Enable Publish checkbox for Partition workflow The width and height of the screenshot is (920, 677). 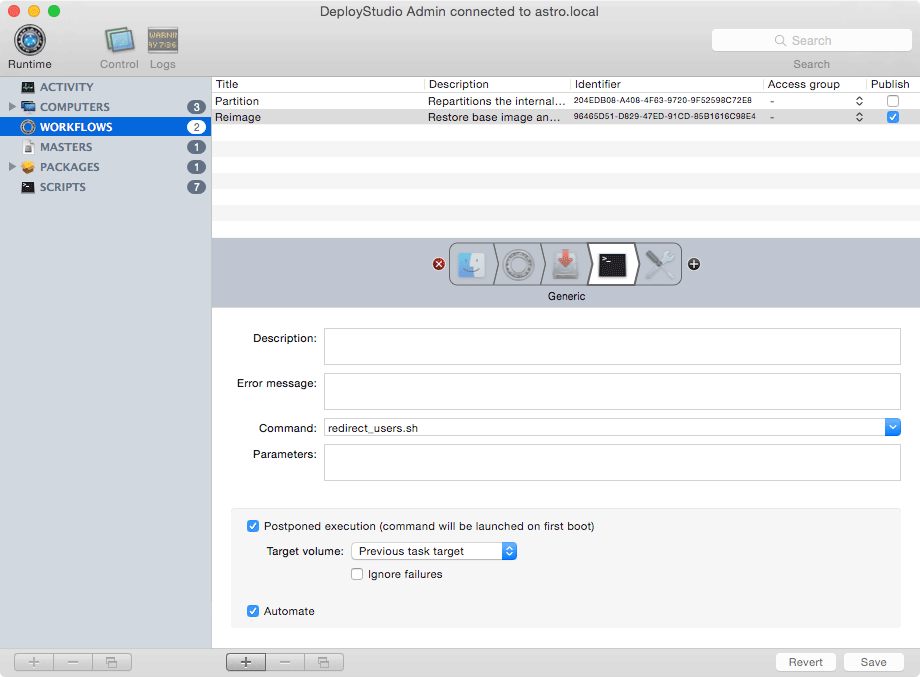pos(892,101)
